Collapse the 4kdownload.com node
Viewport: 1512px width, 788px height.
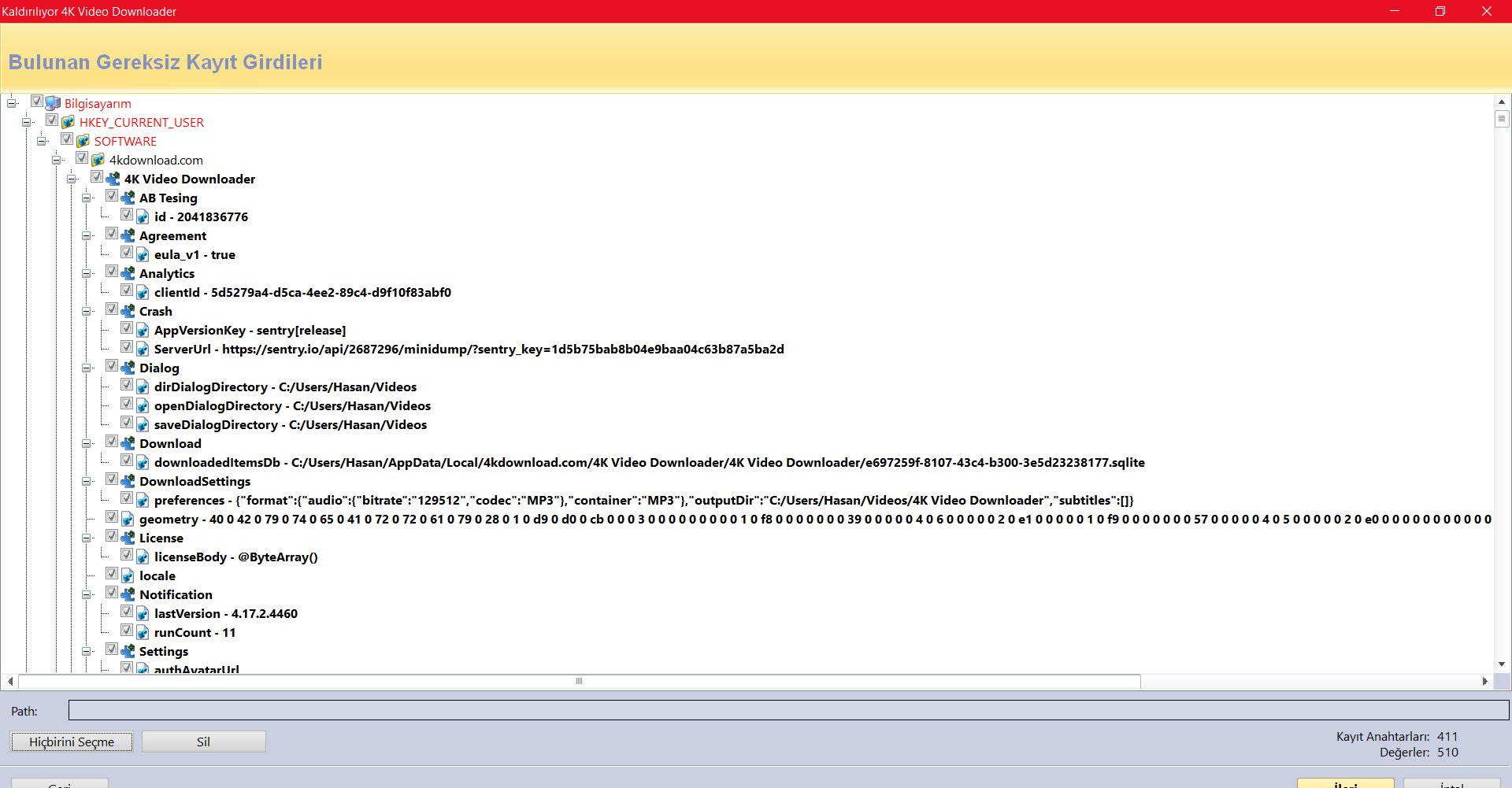57,160
